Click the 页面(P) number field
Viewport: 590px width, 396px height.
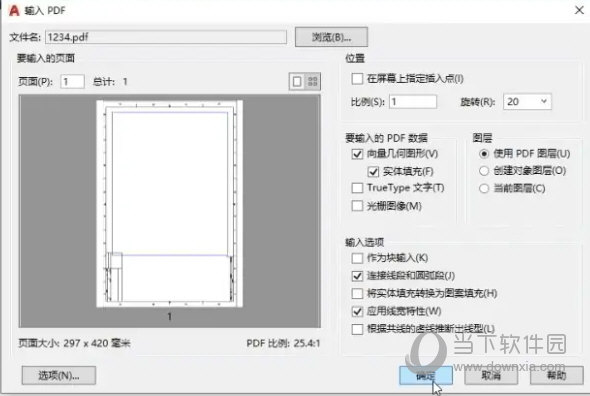point(72,81)
